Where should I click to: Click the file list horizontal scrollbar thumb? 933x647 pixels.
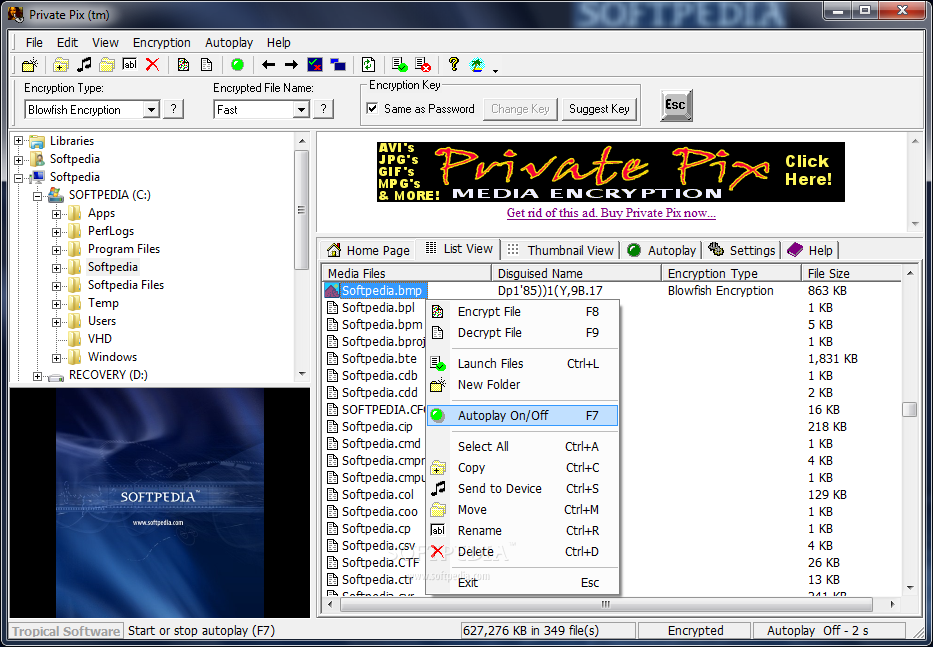[x=606, y=604]
